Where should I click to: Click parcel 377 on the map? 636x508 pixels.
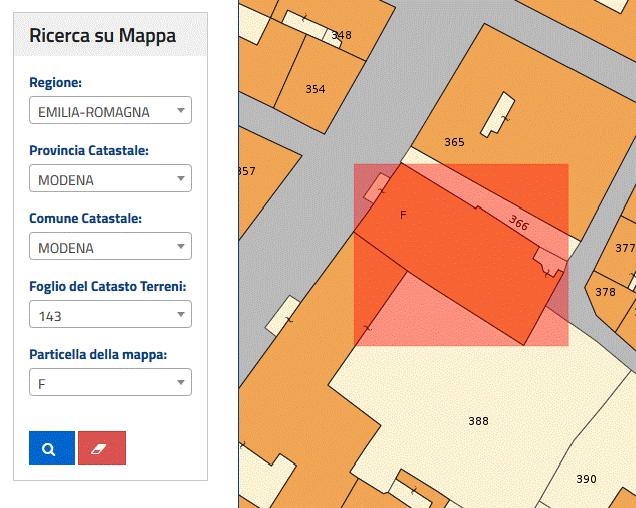624,248
